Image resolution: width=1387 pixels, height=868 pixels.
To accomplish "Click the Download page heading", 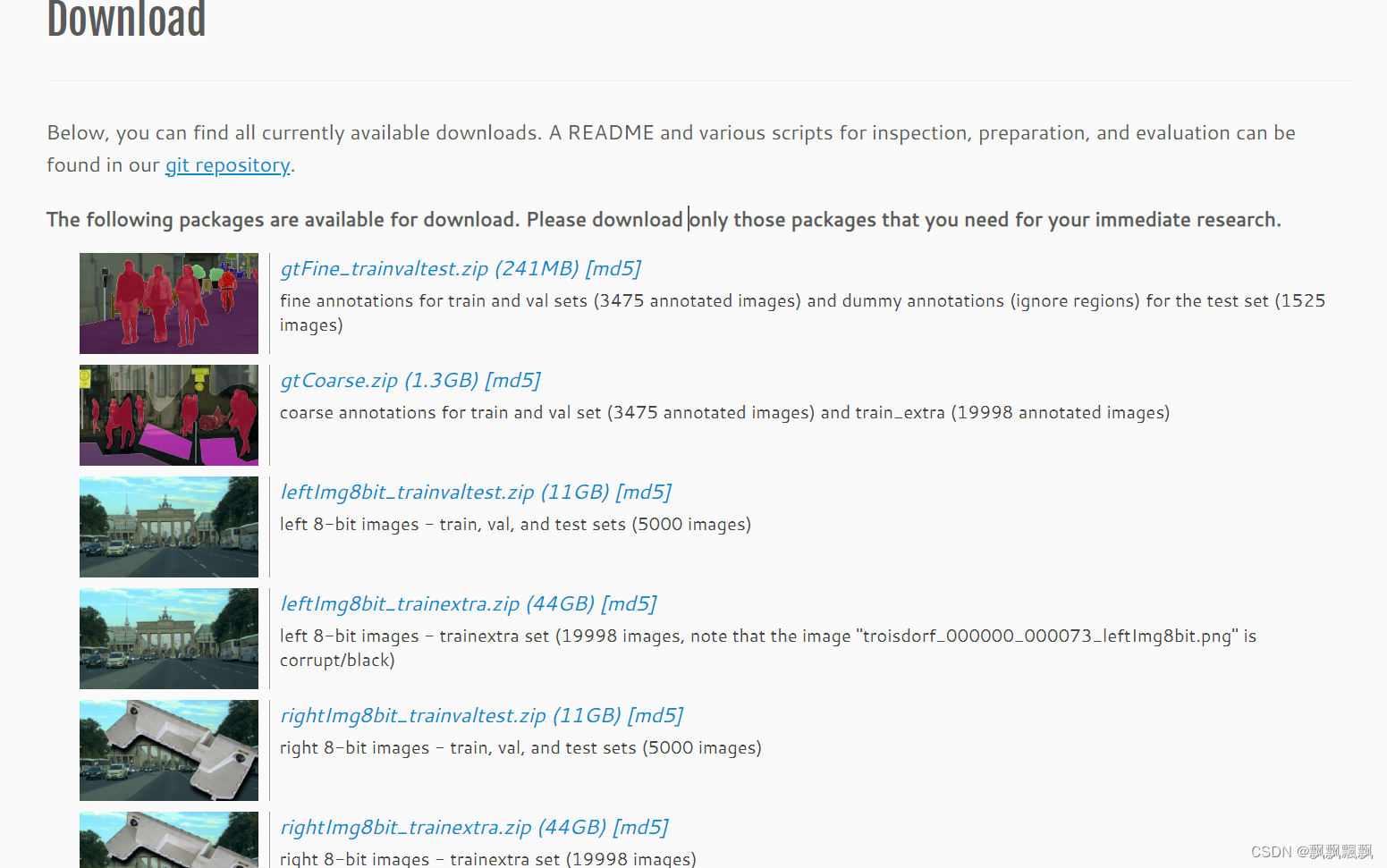I will tap(126, 20).
